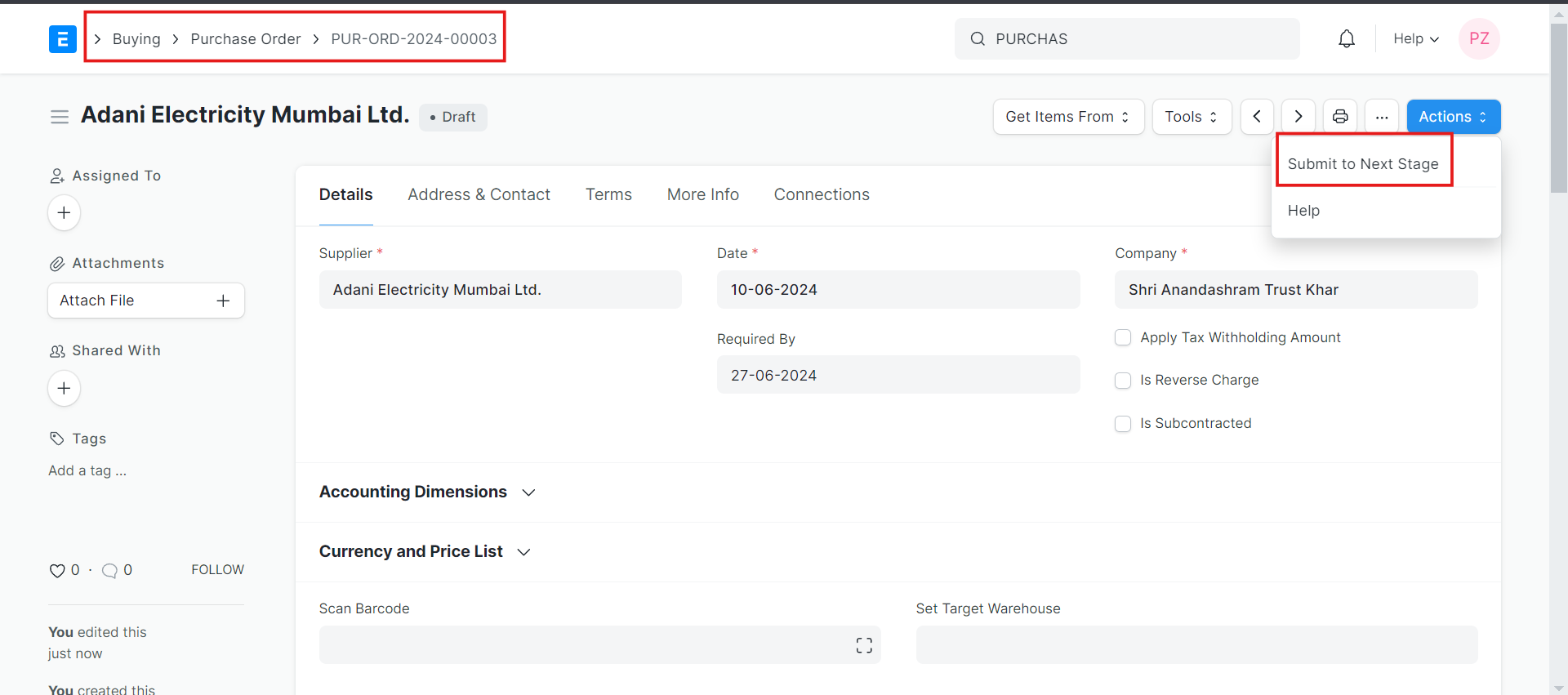Screen dimensions: 1568x695
Task: Open the Help menu in navbar
Action: tap(1416, 38)
